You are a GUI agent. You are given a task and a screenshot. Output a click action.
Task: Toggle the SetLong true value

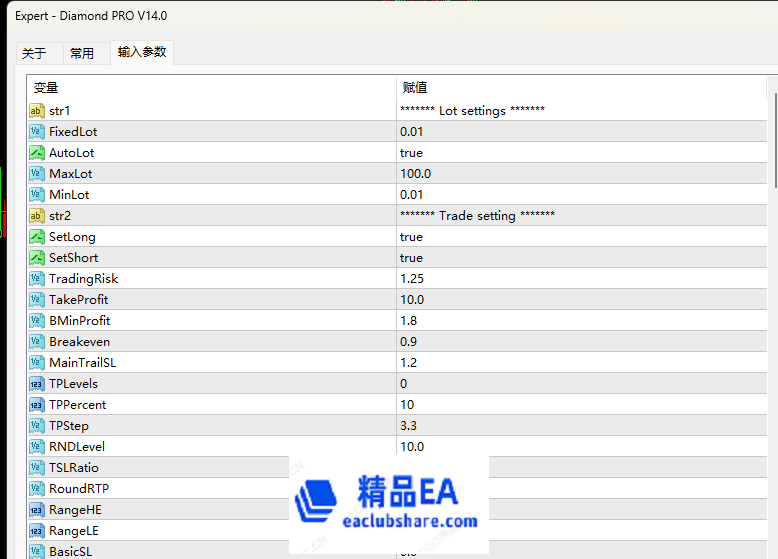click(411, 237)
